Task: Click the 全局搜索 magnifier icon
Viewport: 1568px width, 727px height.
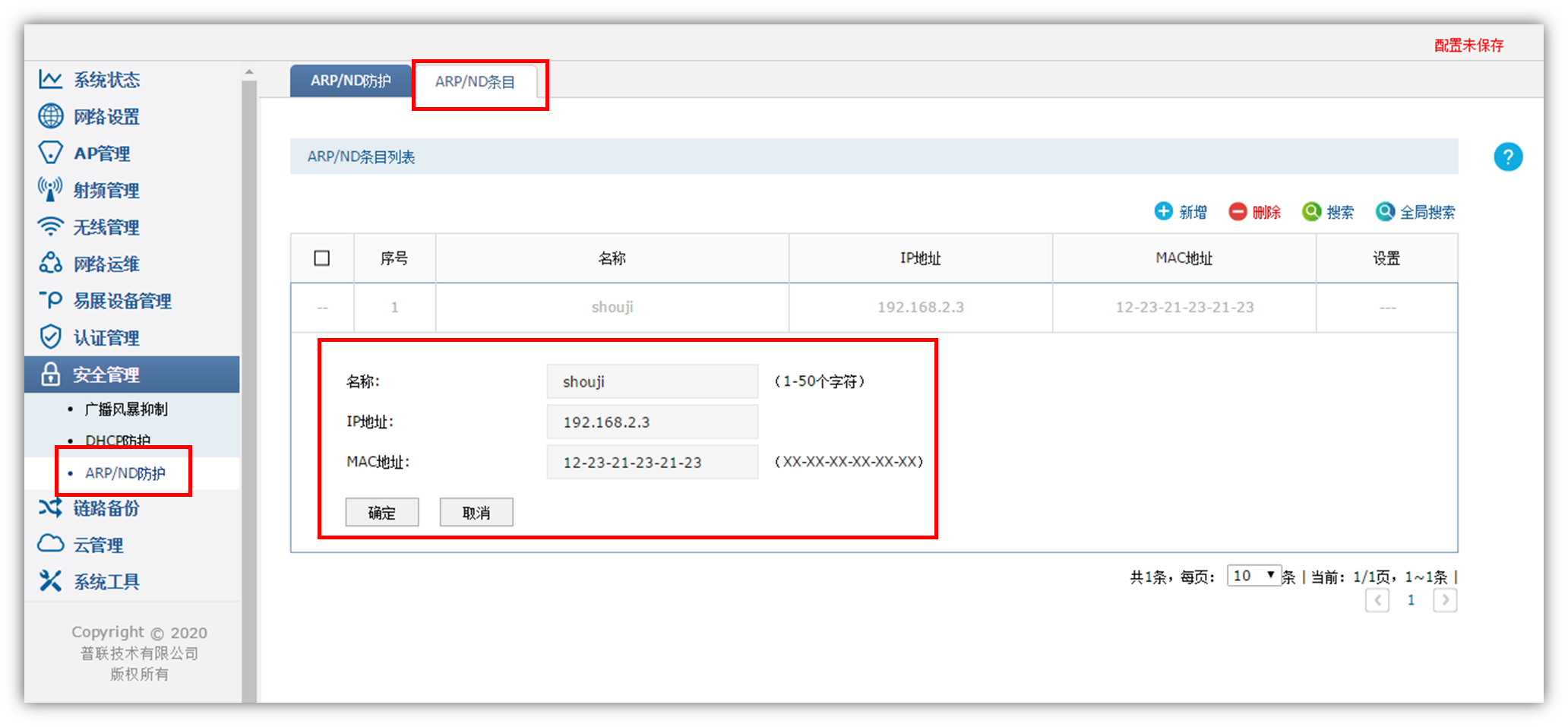Action: 1385,211
